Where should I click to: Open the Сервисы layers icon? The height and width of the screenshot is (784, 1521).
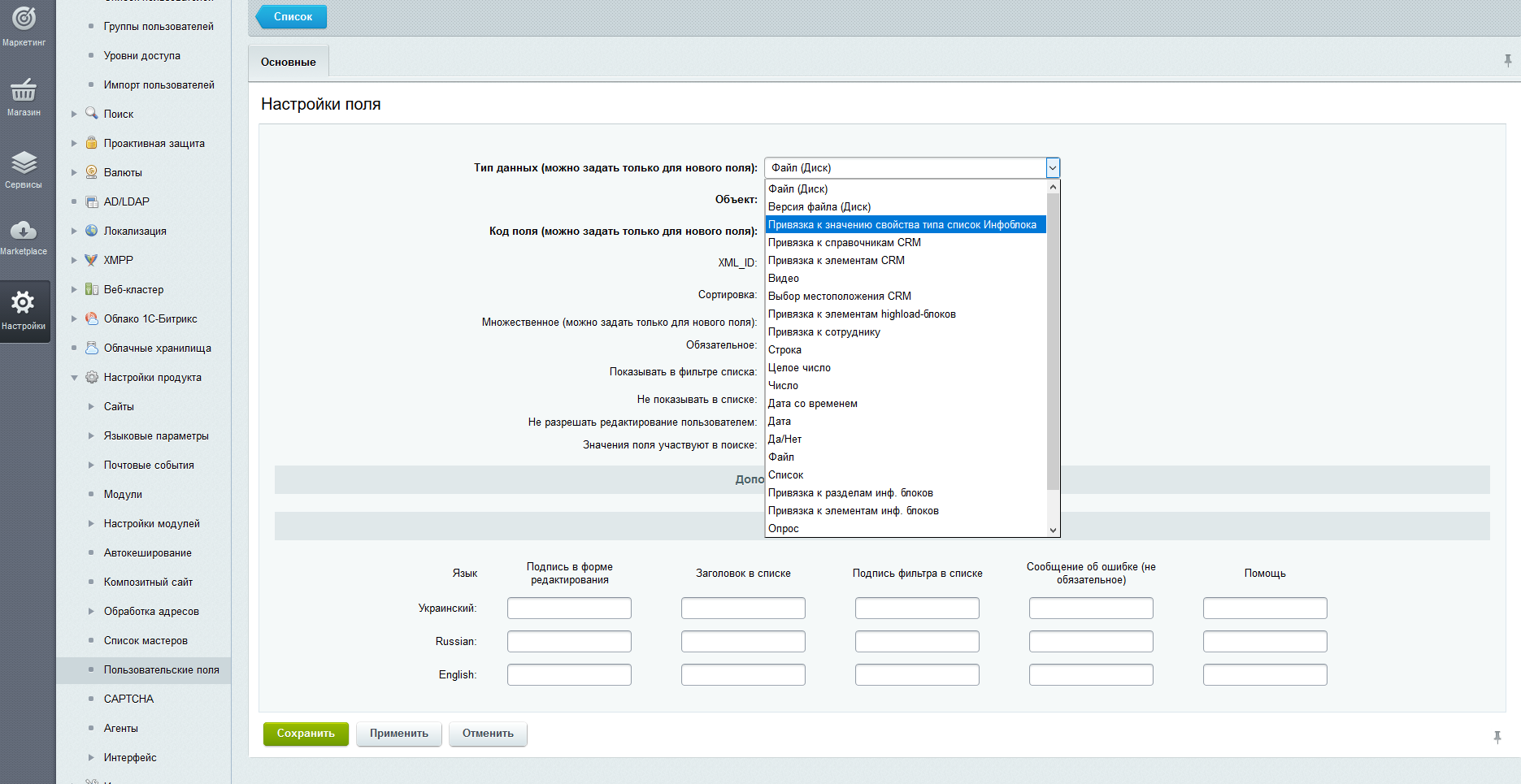coord(24,162)
